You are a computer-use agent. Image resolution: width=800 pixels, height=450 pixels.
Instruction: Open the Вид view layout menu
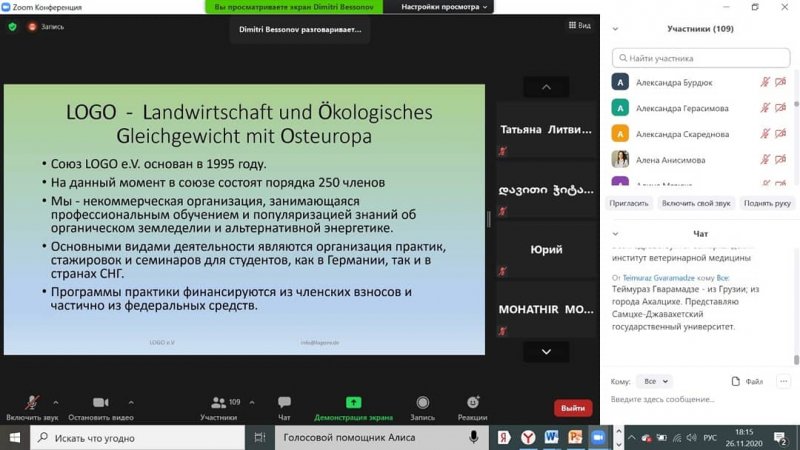(580, 25)
